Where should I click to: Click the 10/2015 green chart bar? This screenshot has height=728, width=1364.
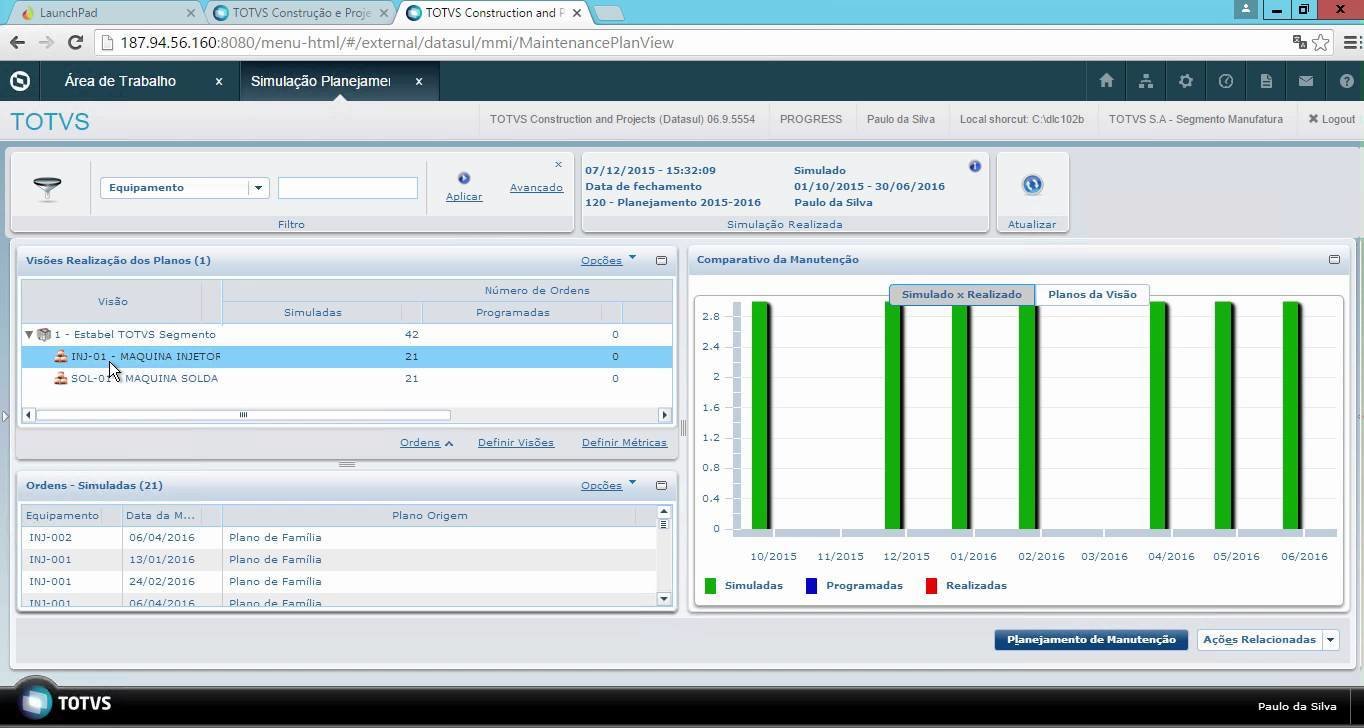[760, 415]
